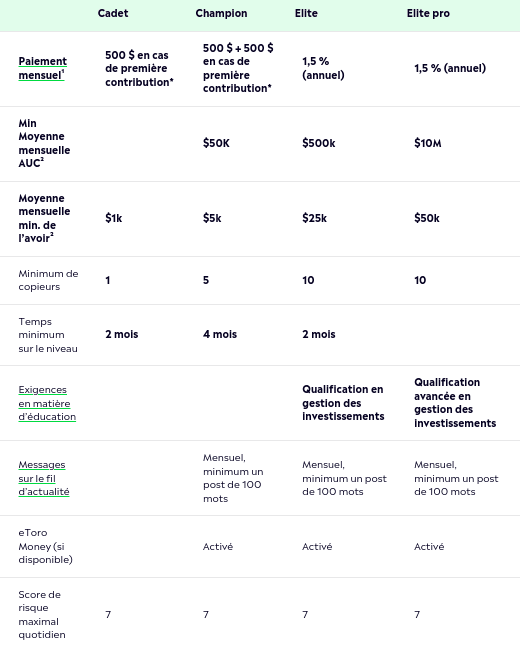This screenshot has height=646, width=520.
Task: Click the $50K Champion AUC value
Action: pos(216,143)
